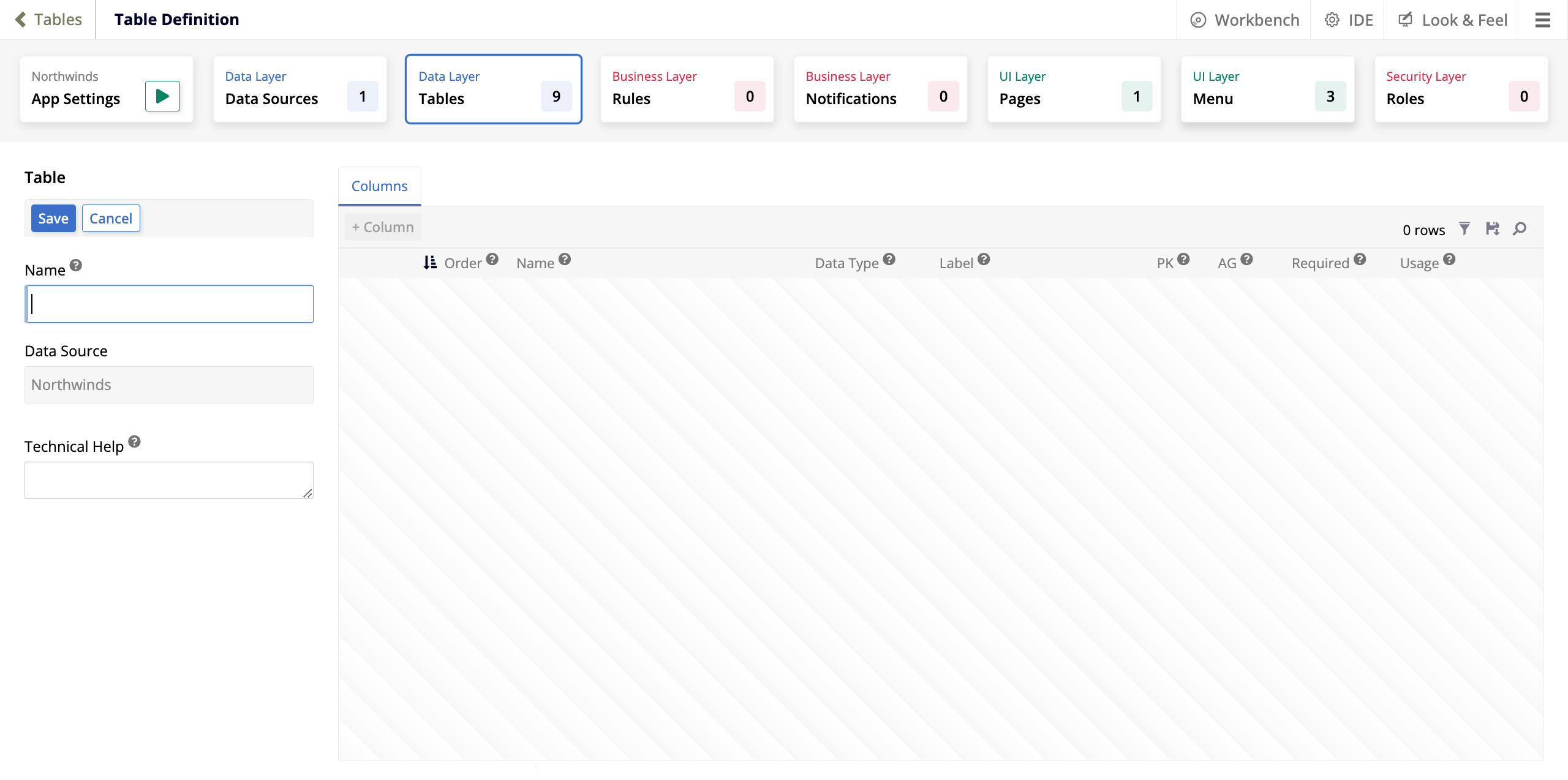Open the Workbench
This screenshot has width=1568, height=780.
[x=1245, y=20]
